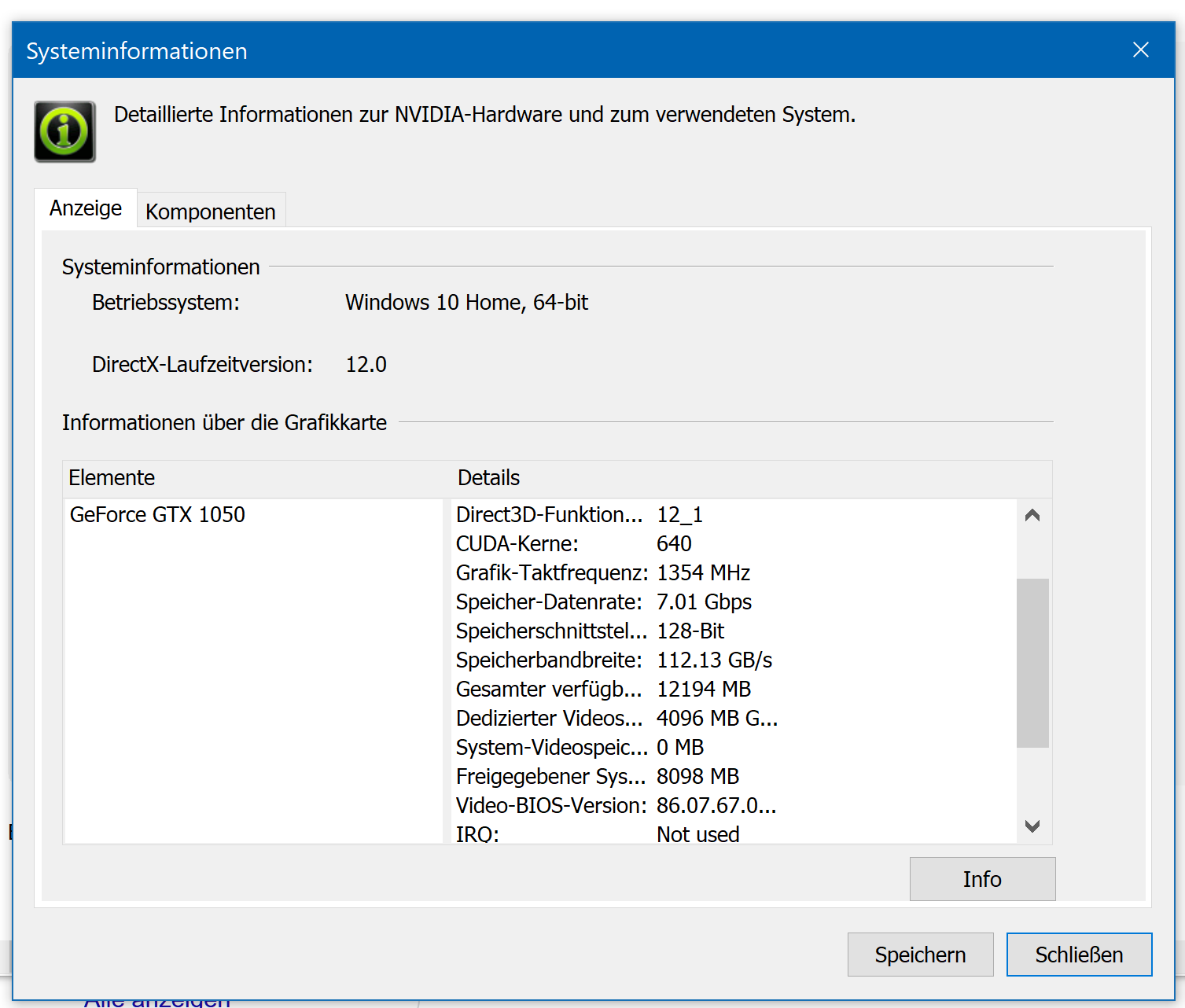Click the 640 CUDA cores value
The height and width of the screenshot is (1008, 1185).
(674, 543)
